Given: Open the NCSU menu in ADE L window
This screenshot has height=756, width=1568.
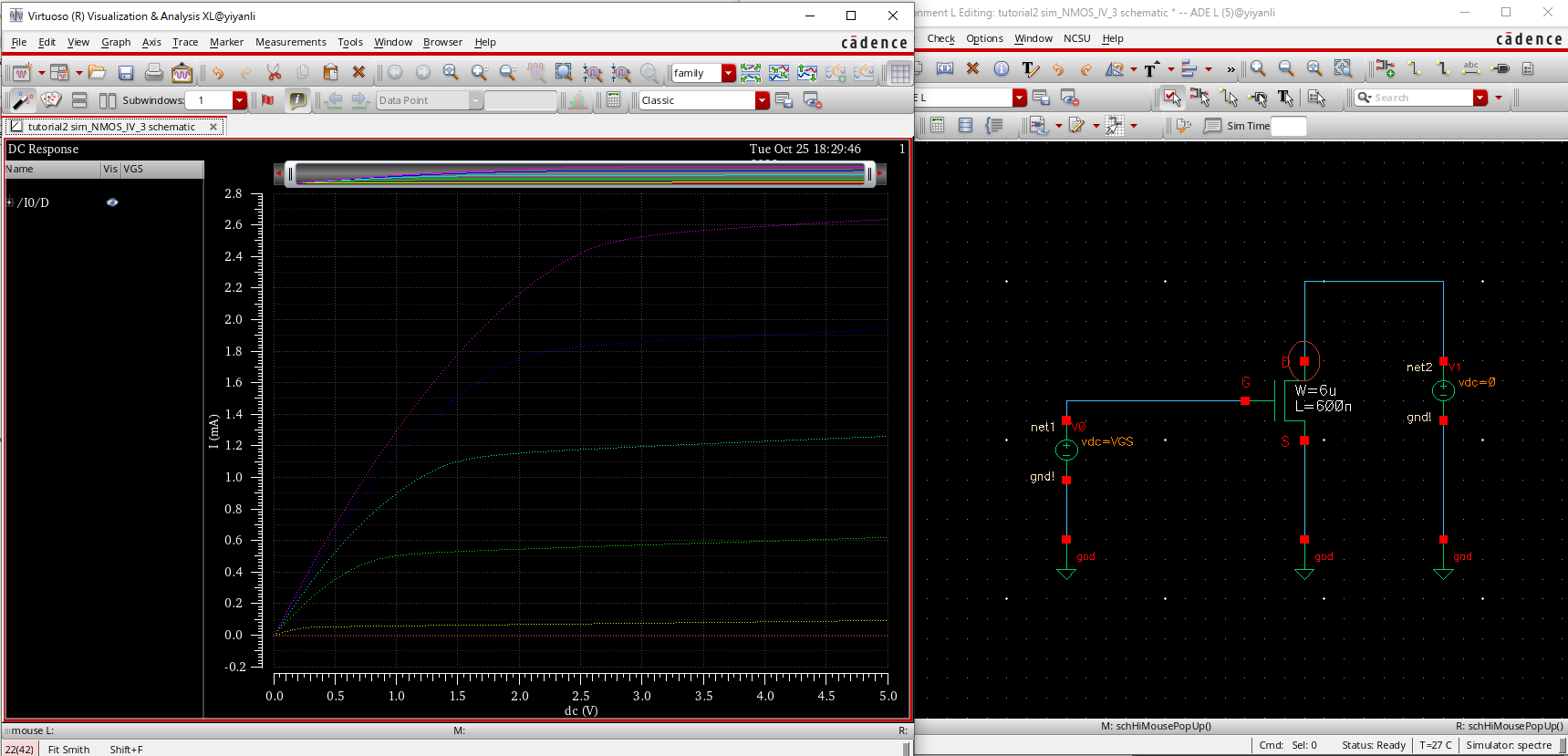Looking at the screenshot, I should click(x=1076, y=38).
